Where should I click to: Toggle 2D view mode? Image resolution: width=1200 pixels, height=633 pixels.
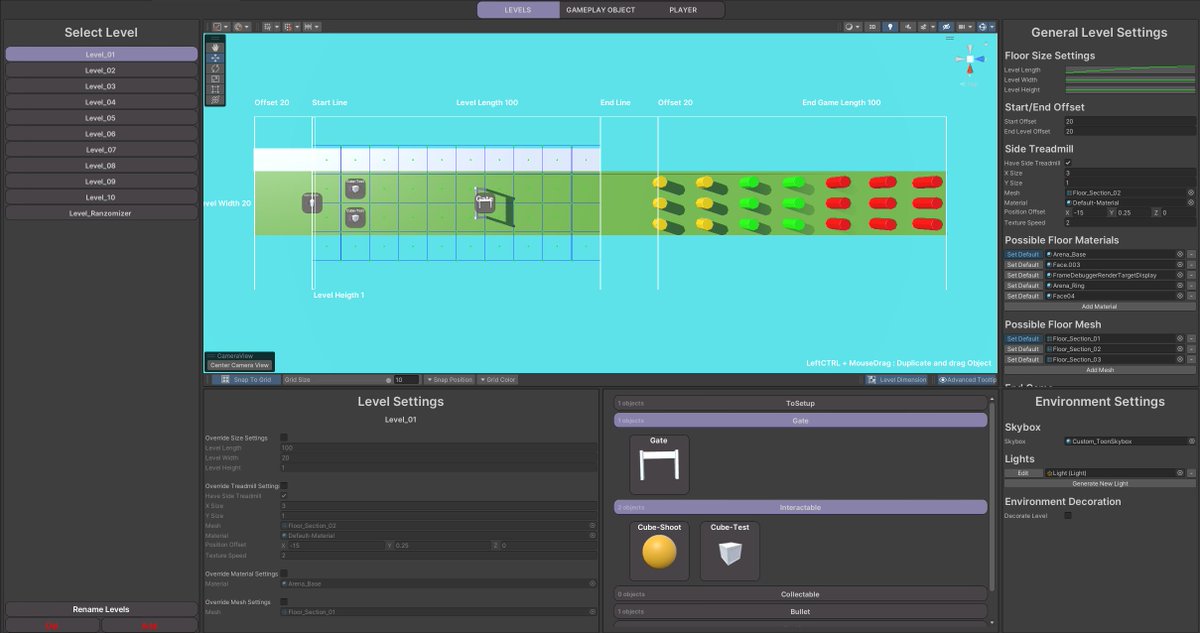click(x=872, y=27)
